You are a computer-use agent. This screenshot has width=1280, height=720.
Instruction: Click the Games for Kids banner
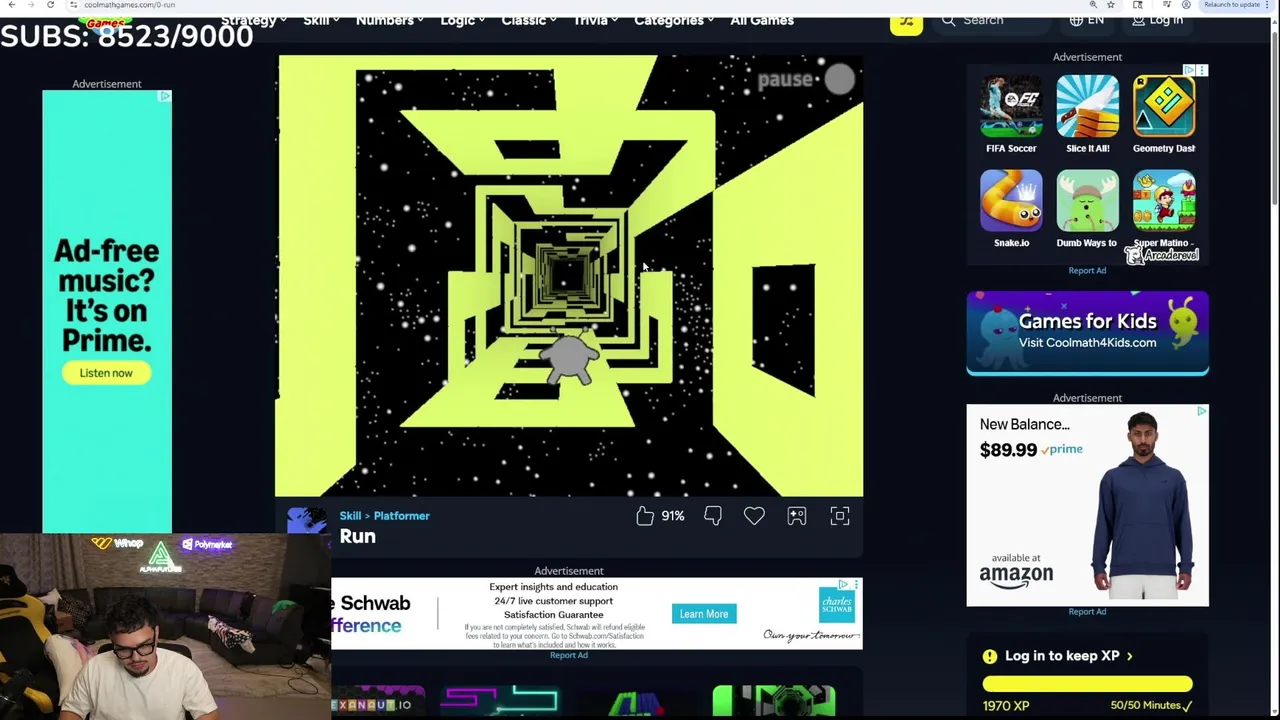1087,333
